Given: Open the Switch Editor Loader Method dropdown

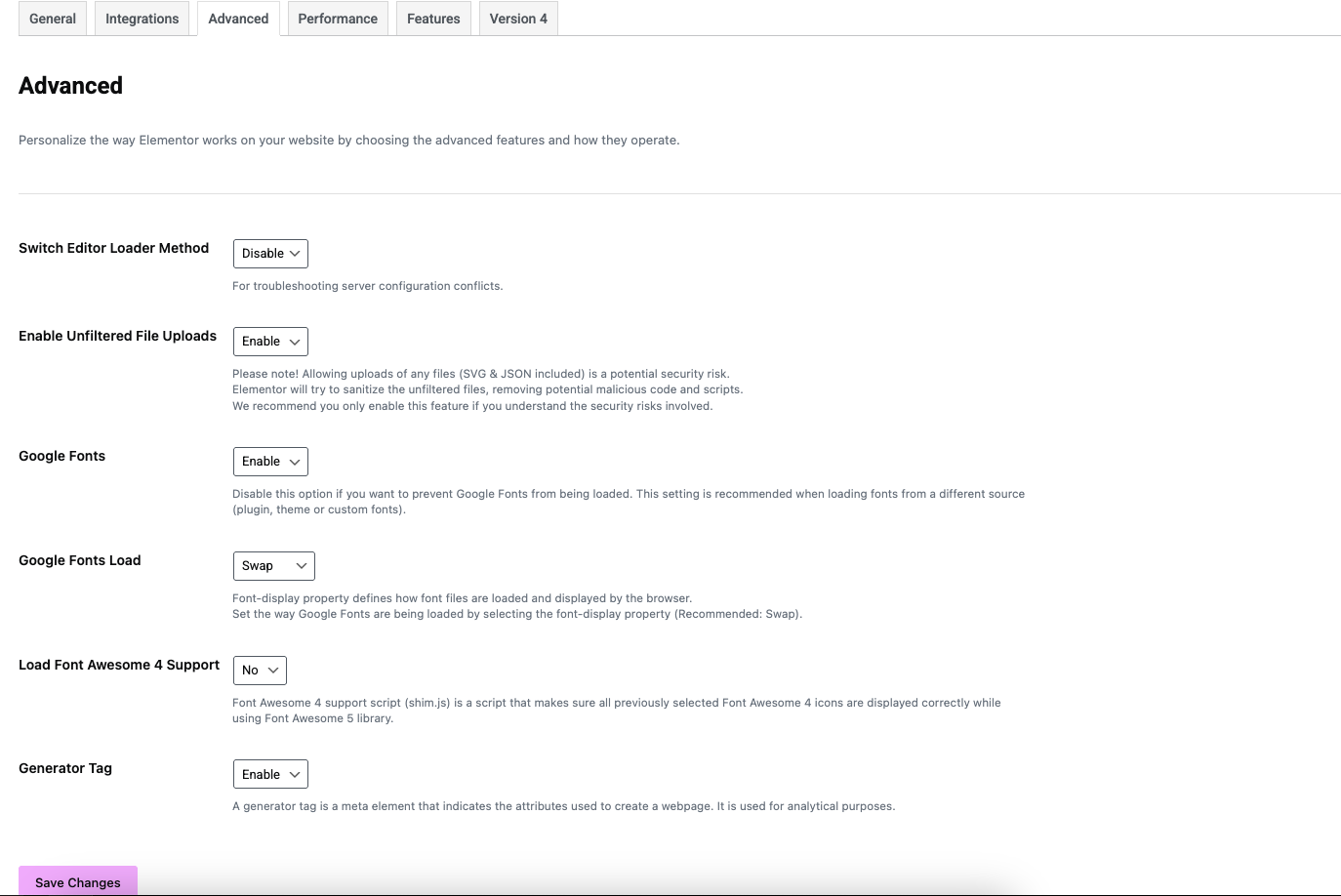Looking at the screenshot, I should (270, 254).
